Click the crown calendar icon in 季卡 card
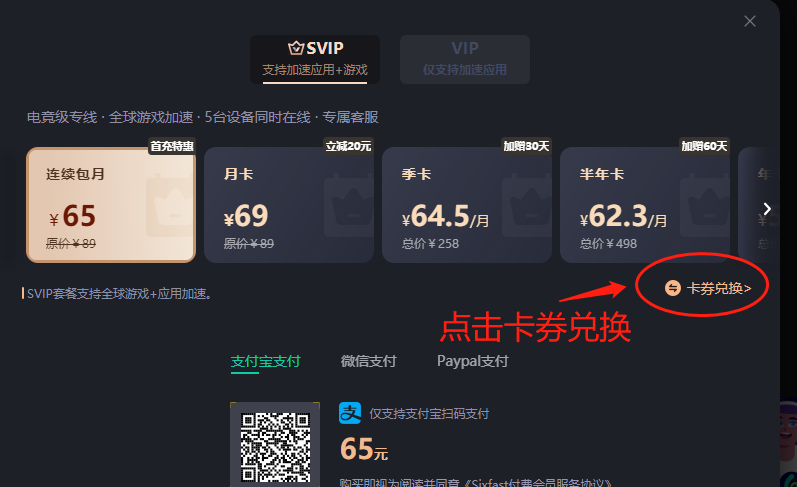The image size is (797, 487). click(527, 205)
